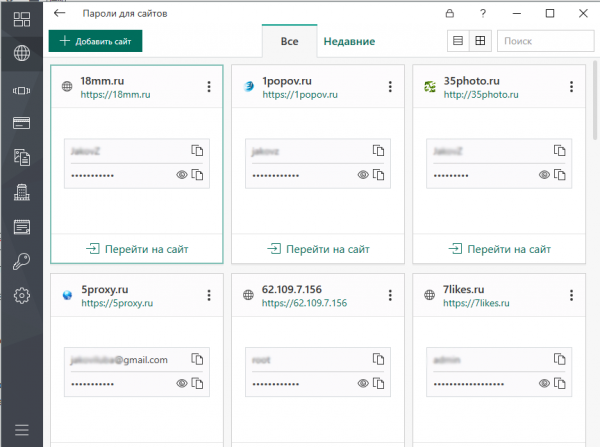600x447 pixels.
Task: Copy the password of 7likes.ru
Action: [x=559, y=383]
